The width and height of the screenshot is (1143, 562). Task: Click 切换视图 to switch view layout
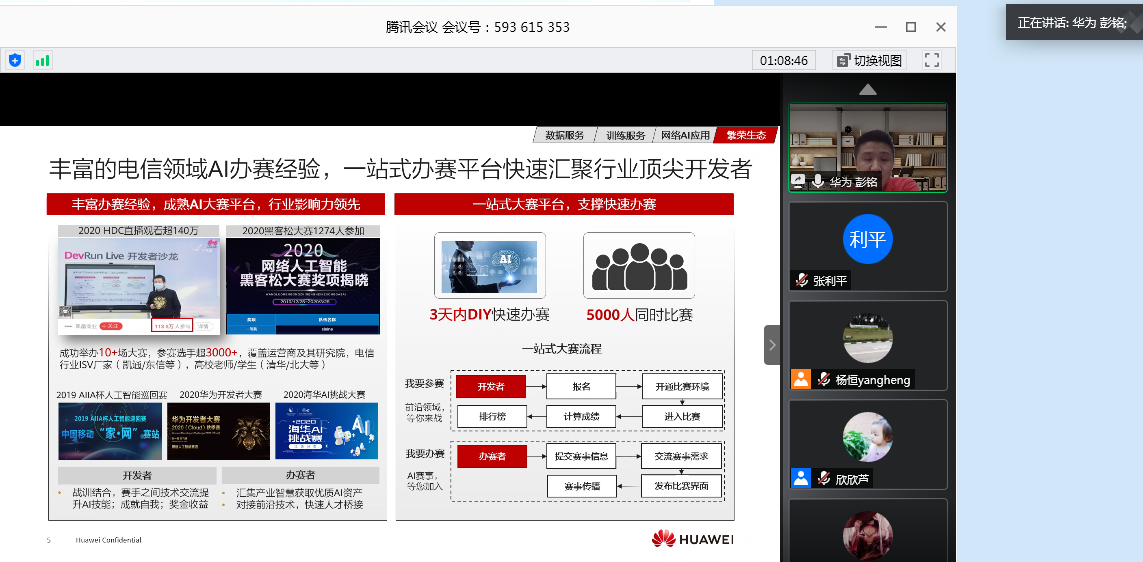pos(869,60)
